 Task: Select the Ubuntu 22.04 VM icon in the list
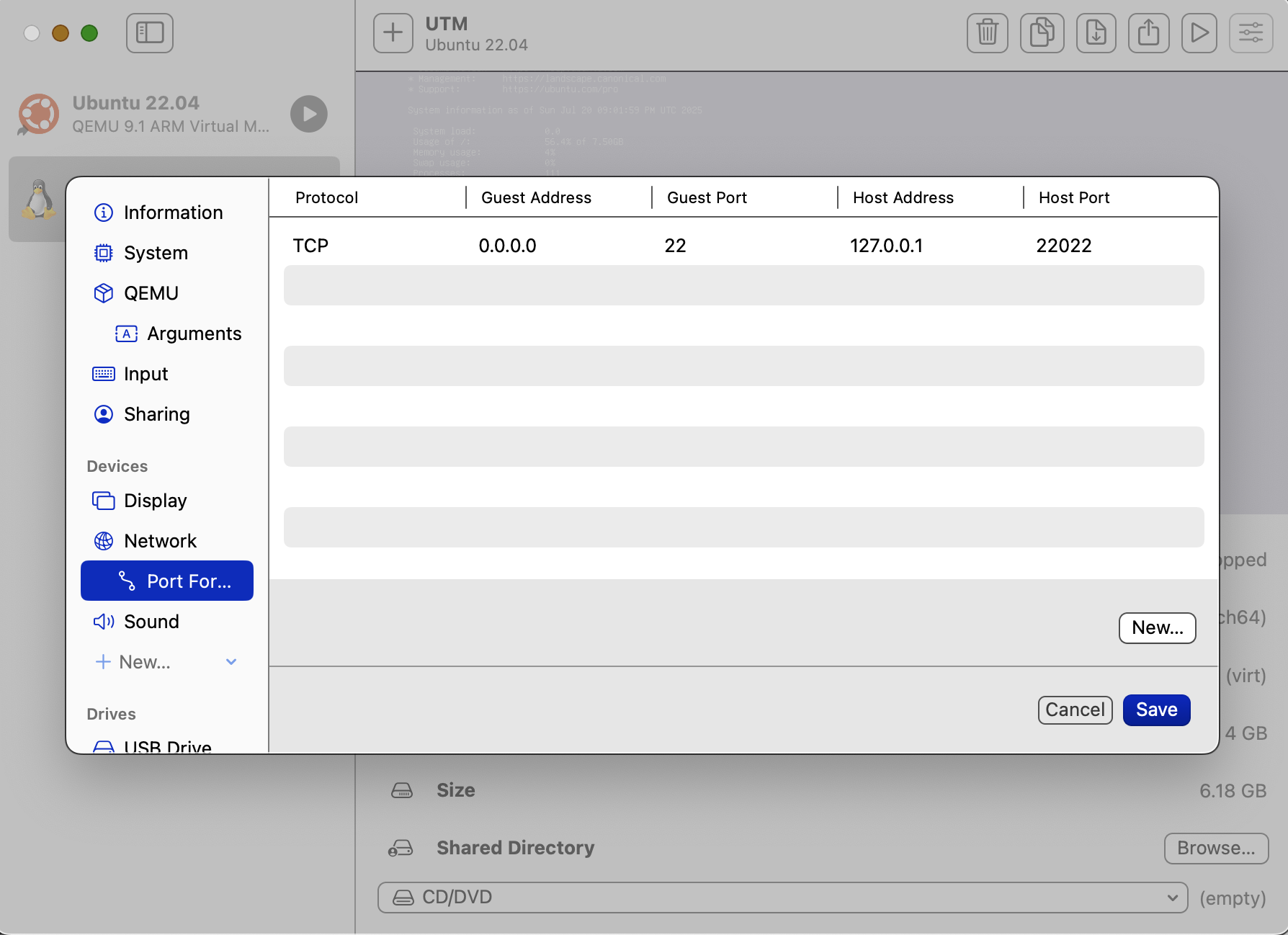pos(39,114)
